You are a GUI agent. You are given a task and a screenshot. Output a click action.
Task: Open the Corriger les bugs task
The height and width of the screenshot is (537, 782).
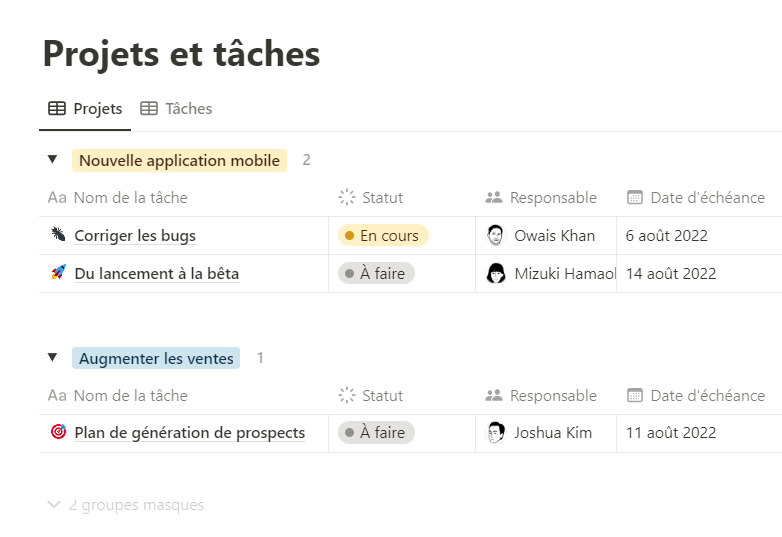[x=135, y=235]
